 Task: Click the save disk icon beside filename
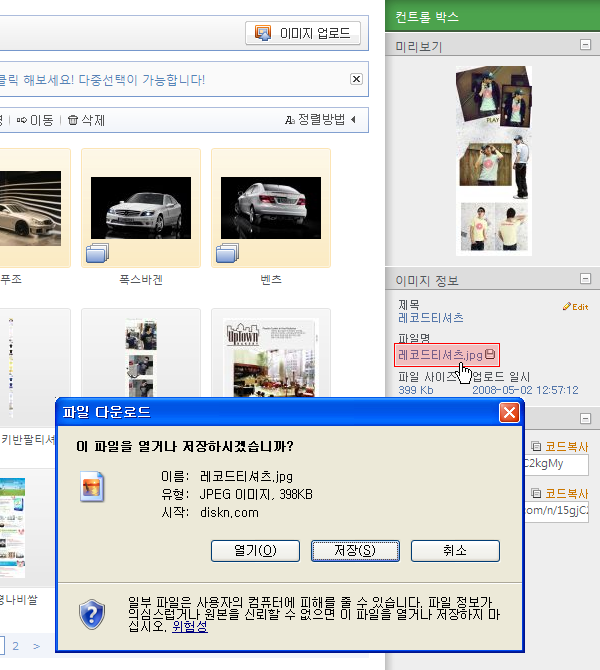coord(490,354)
